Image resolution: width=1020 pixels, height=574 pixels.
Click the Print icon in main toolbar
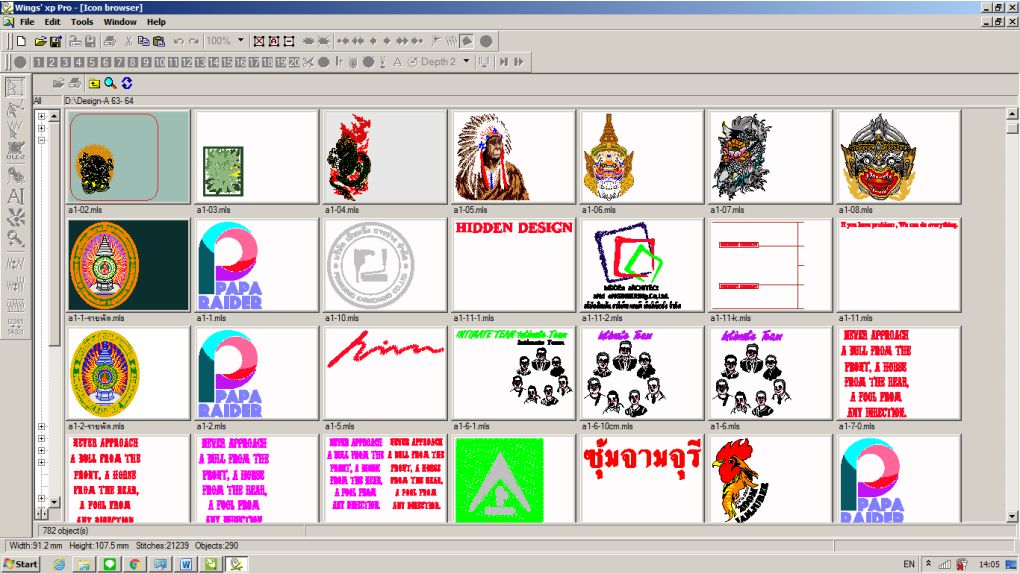click(x=110, y=41)
